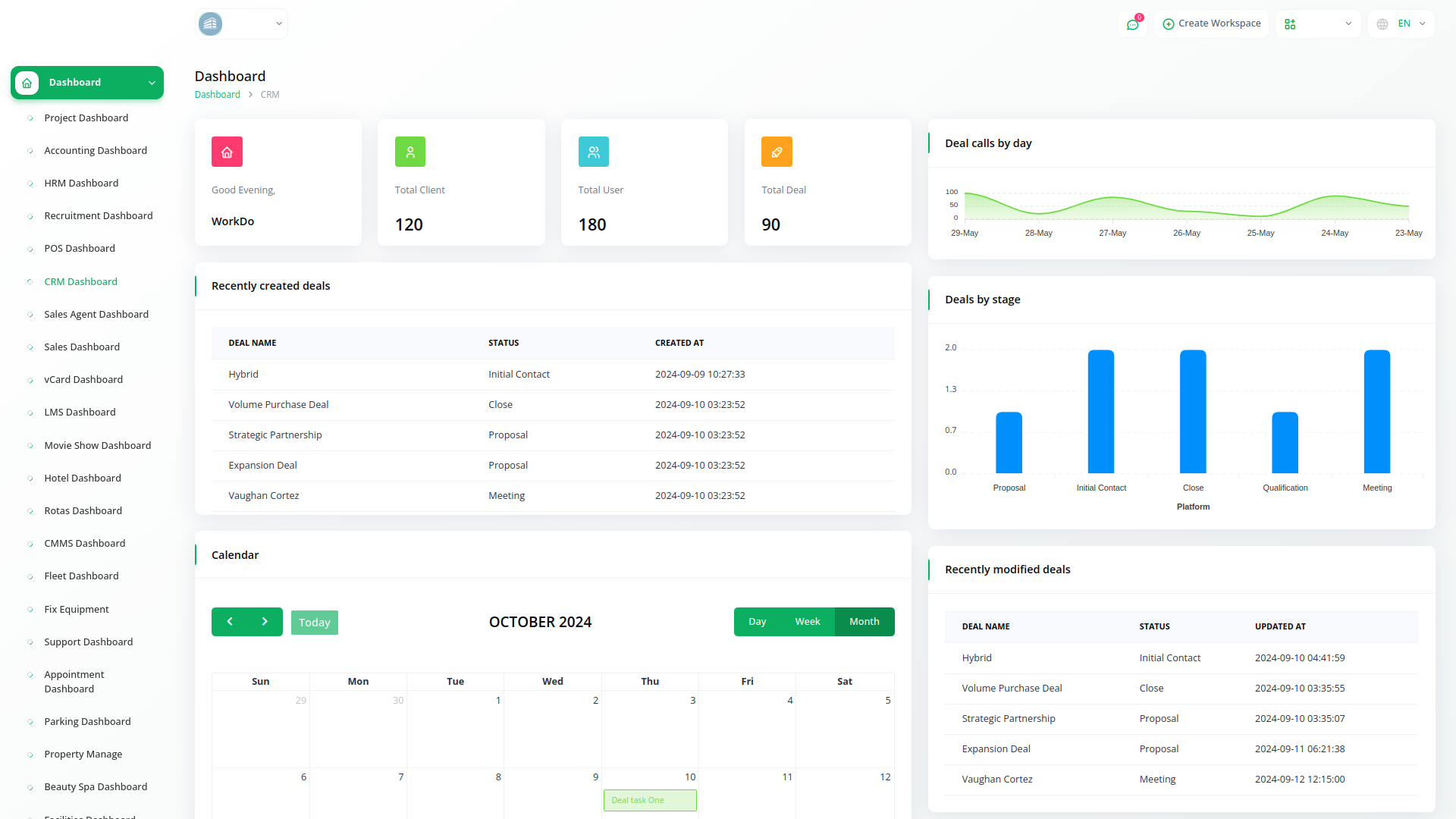Follow the Dashboard breadcrumb link

218,94
